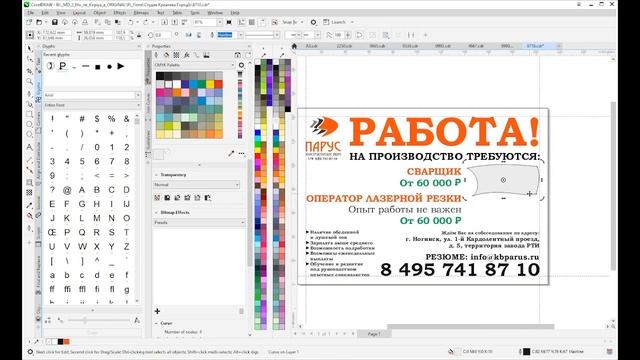Click the Undo arrow icon
640x360 pixels.
[131, 22]
